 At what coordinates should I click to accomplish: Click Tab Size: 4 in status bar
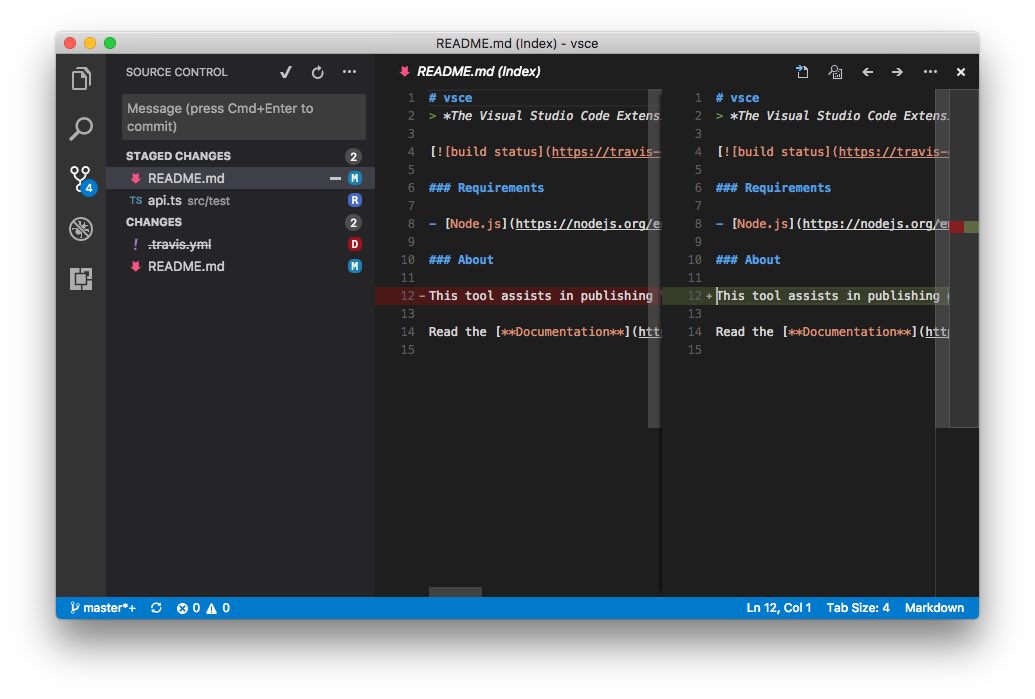point(858,608)
